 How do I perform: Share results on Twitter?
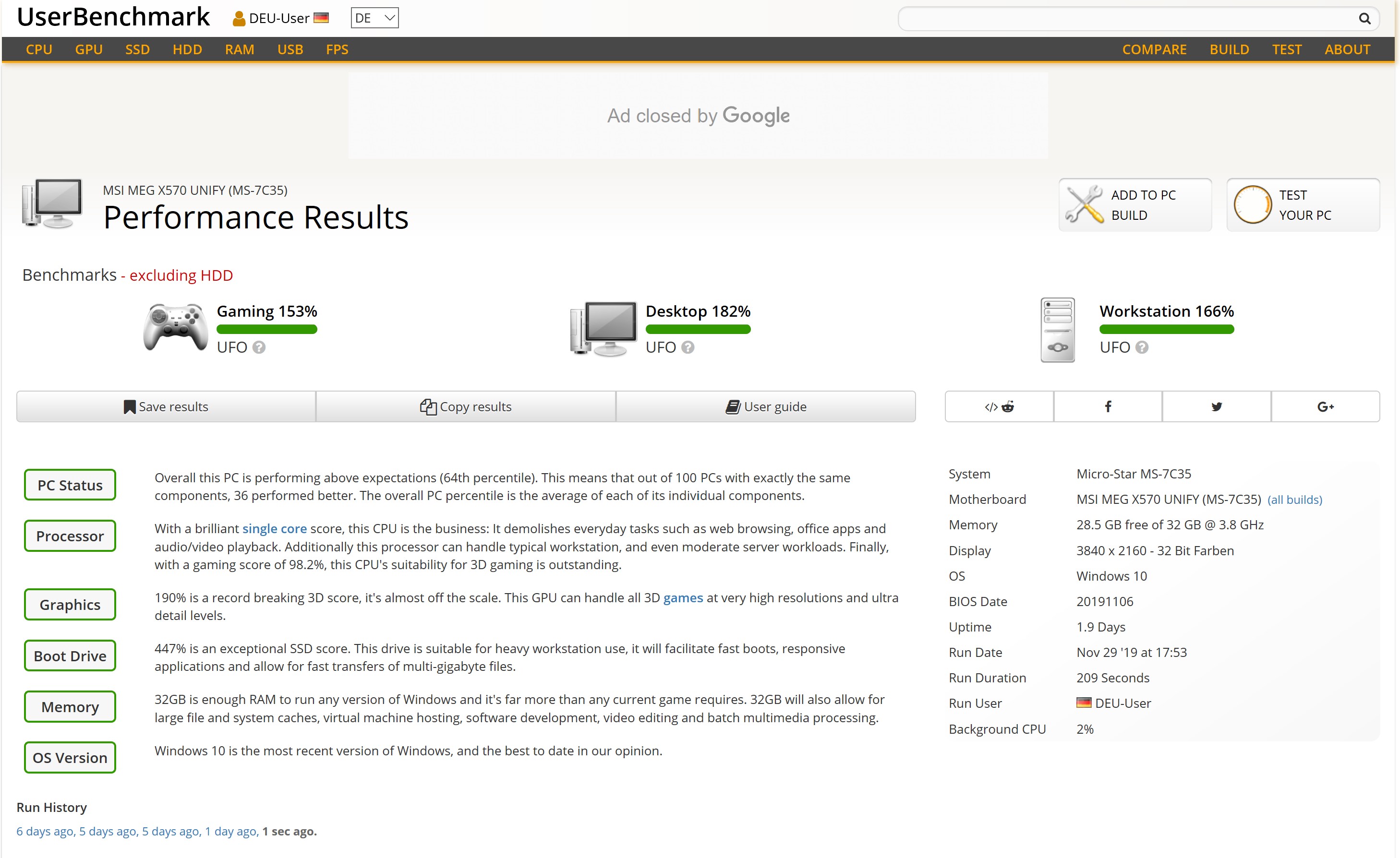pyautogui.click(x=1217, y=406)
